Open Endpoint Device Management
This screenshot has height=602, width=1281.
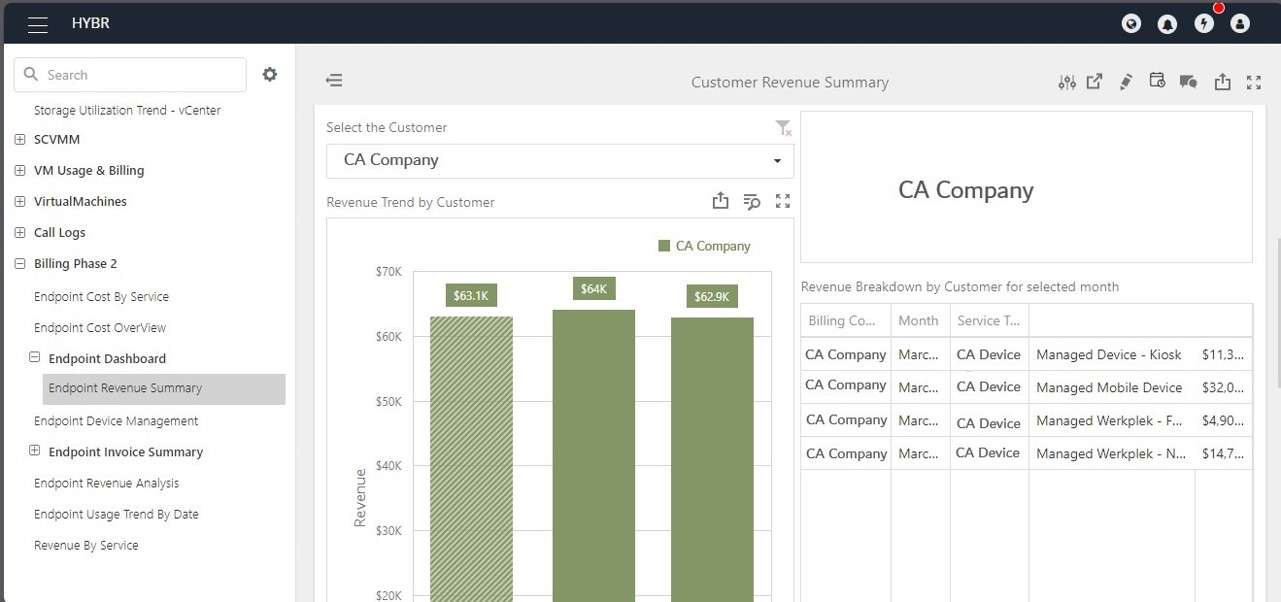(x=116, y=421)
